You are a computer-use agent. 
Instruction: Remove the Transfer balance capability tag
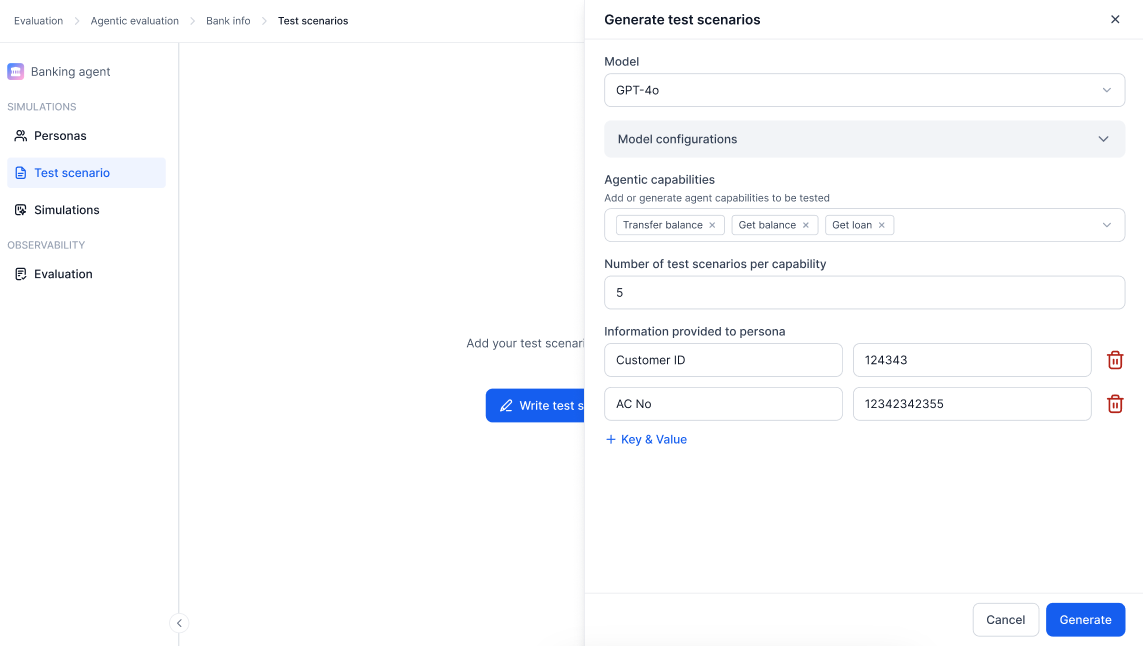click(712, 225)
